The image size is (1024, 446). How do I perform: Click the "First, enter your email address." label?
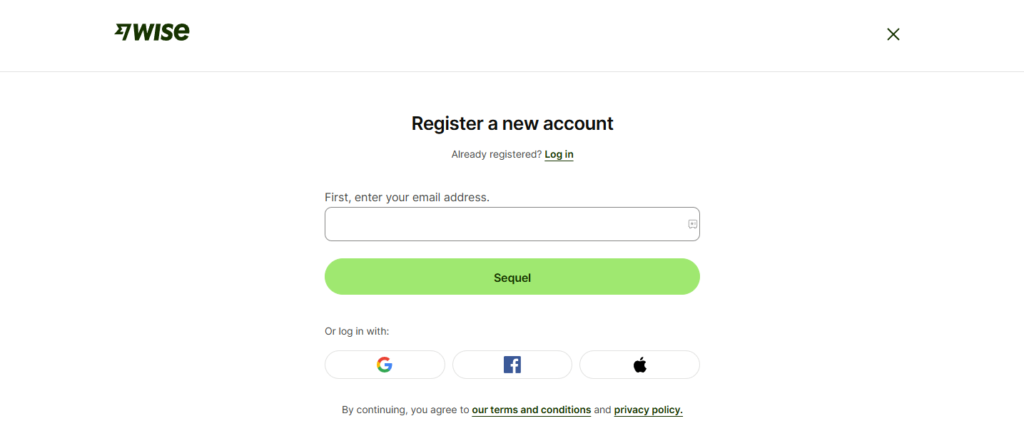pyautogui.click(x=407, y=197)
